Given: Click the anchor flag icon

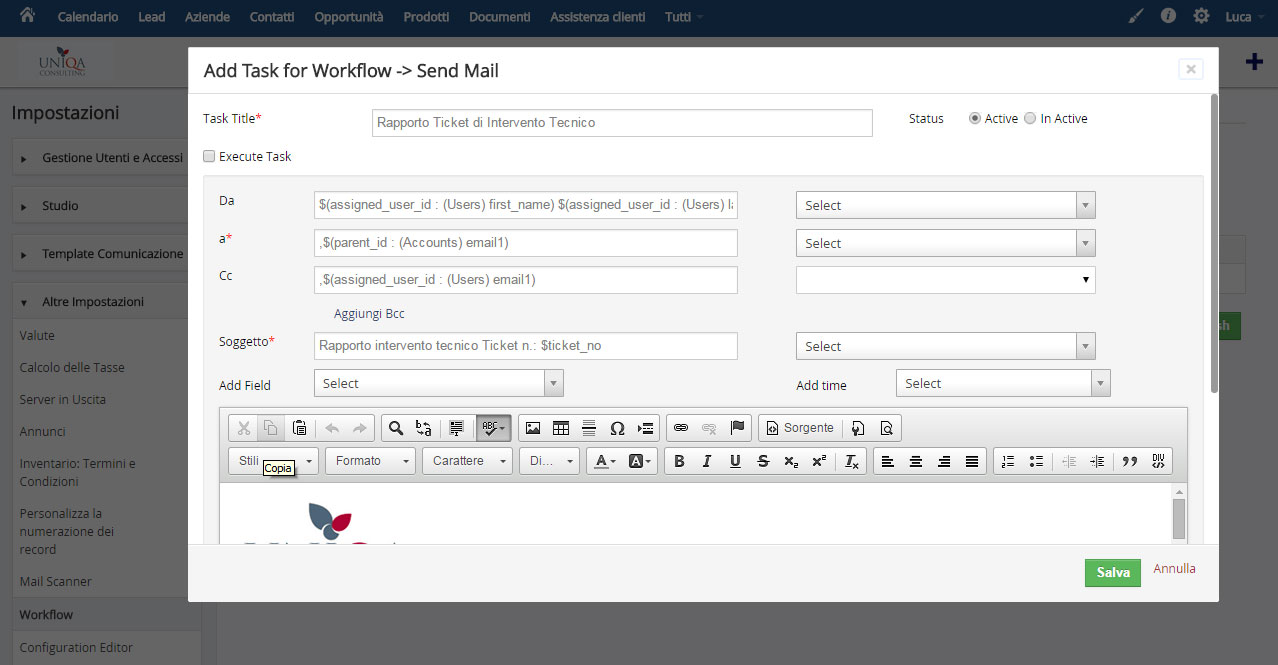Looking at the screenshot, I should (738, 428).
